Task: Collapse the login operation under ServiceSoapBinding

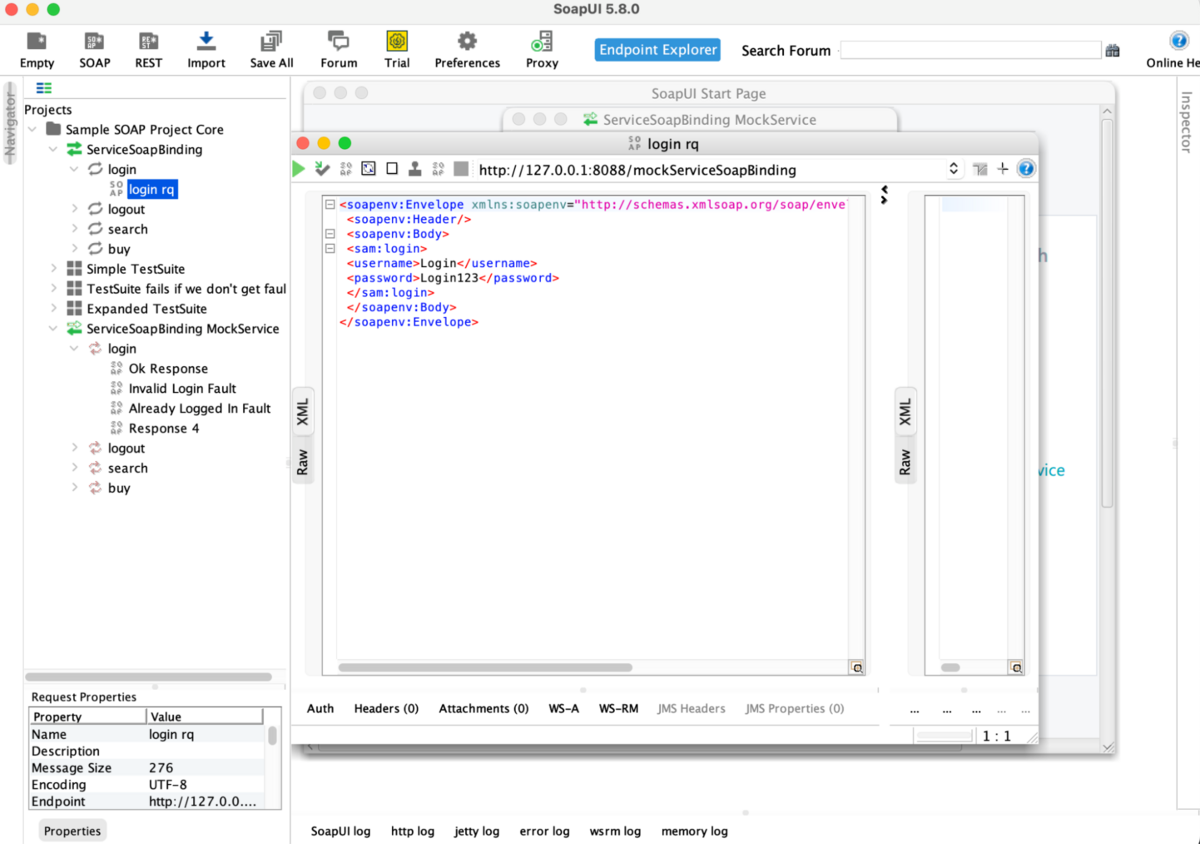Action: [75, 169]
